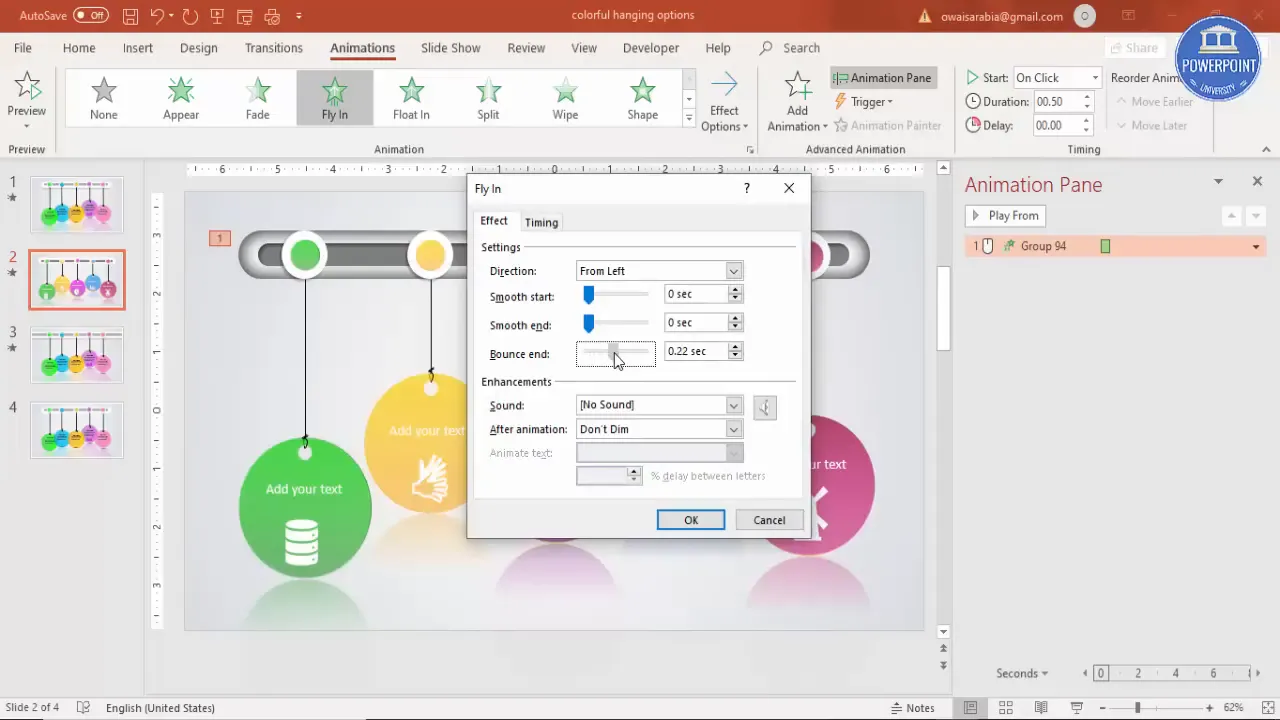Click the Preview star icon in ribbon
The image size is (1280, 720).
point(27,86)
